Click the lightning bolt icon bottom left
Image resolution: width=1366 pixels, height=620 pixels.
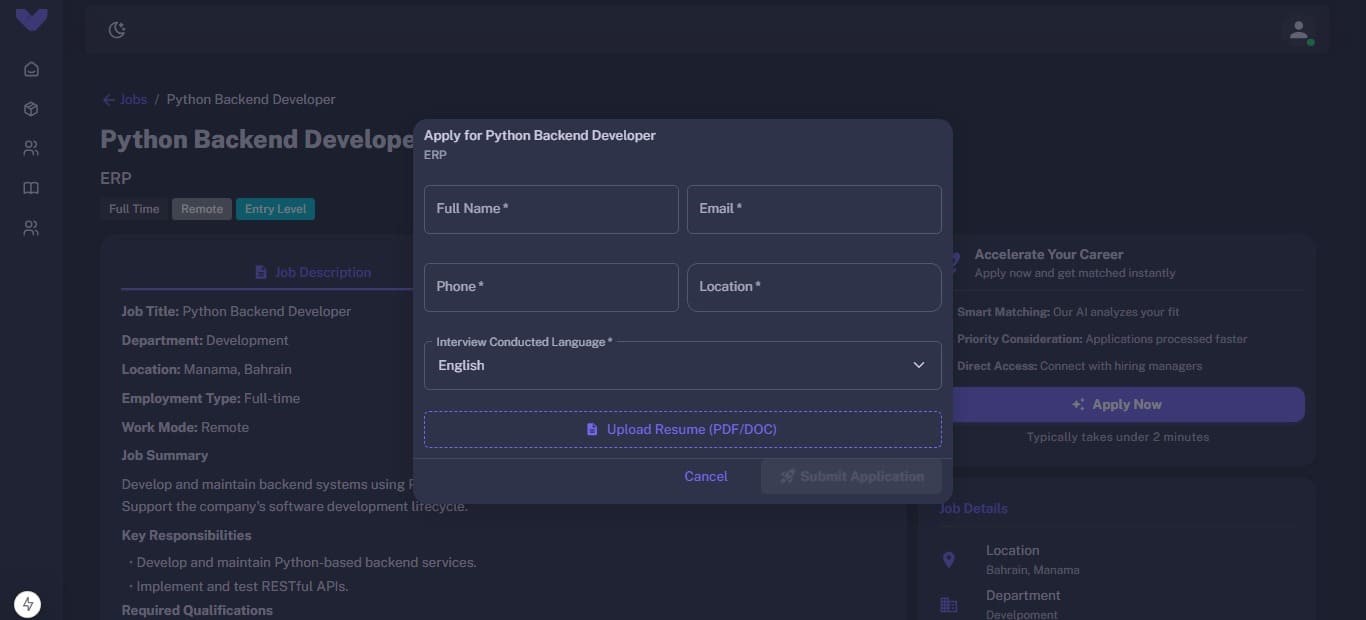tap(28, 604)
